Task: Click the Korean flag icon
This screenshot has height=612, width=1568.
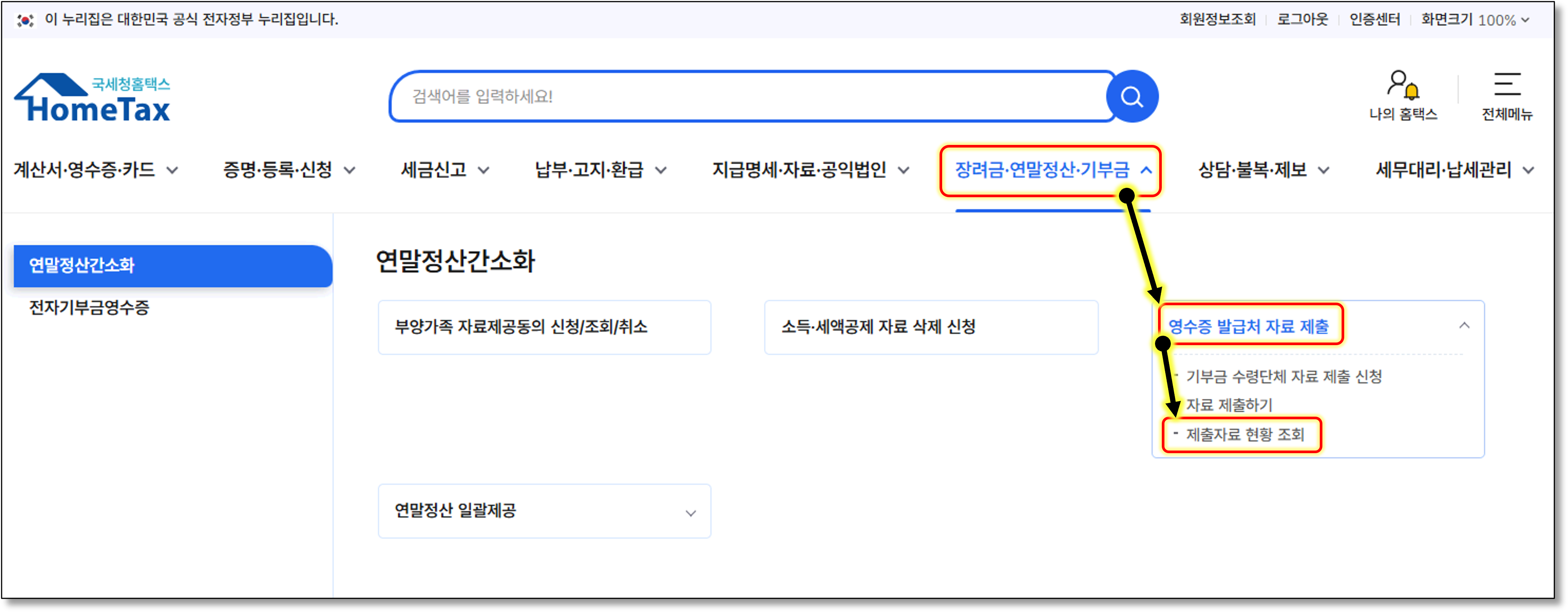Action: click(25, 20)
